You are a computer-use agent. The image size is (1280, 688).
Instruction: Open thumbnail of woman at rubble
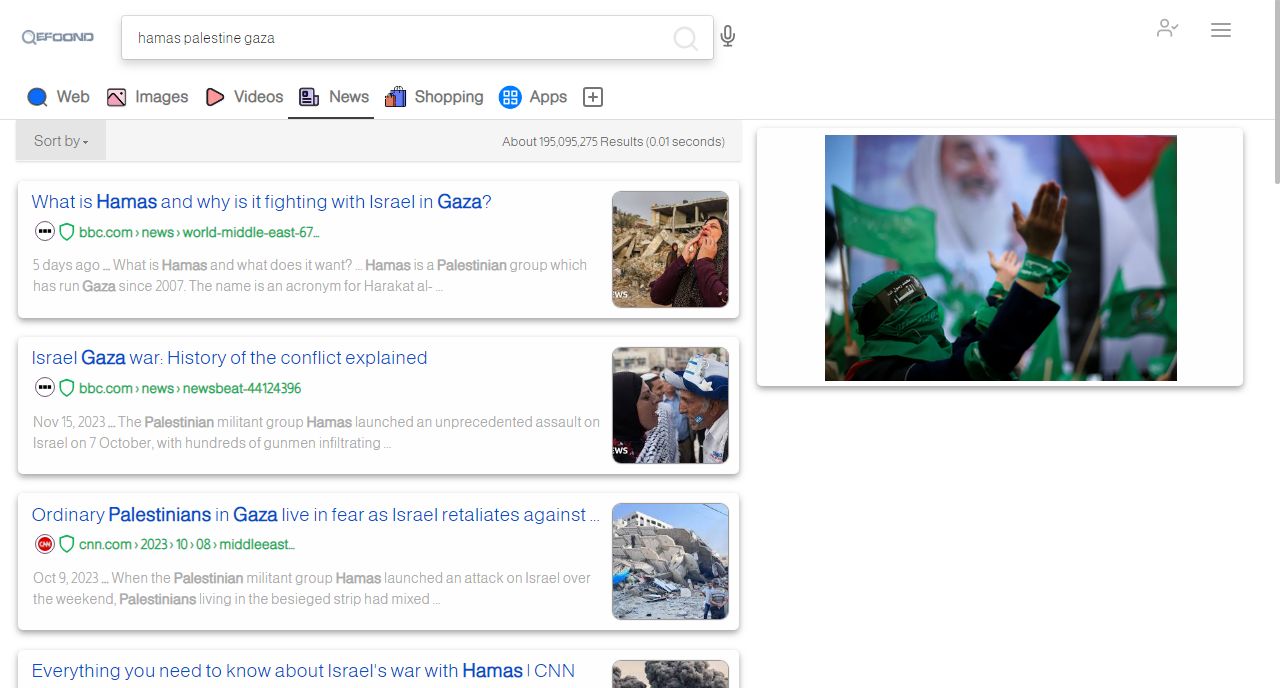(x=670, y=249)
